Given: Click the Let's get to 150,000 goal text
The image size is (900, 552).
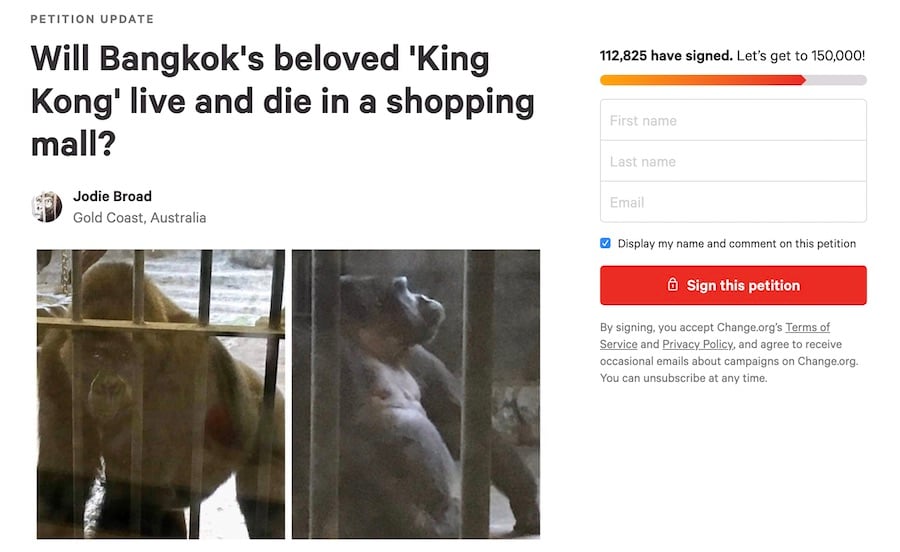Looking at the screenshot, I should coord(801,56).
